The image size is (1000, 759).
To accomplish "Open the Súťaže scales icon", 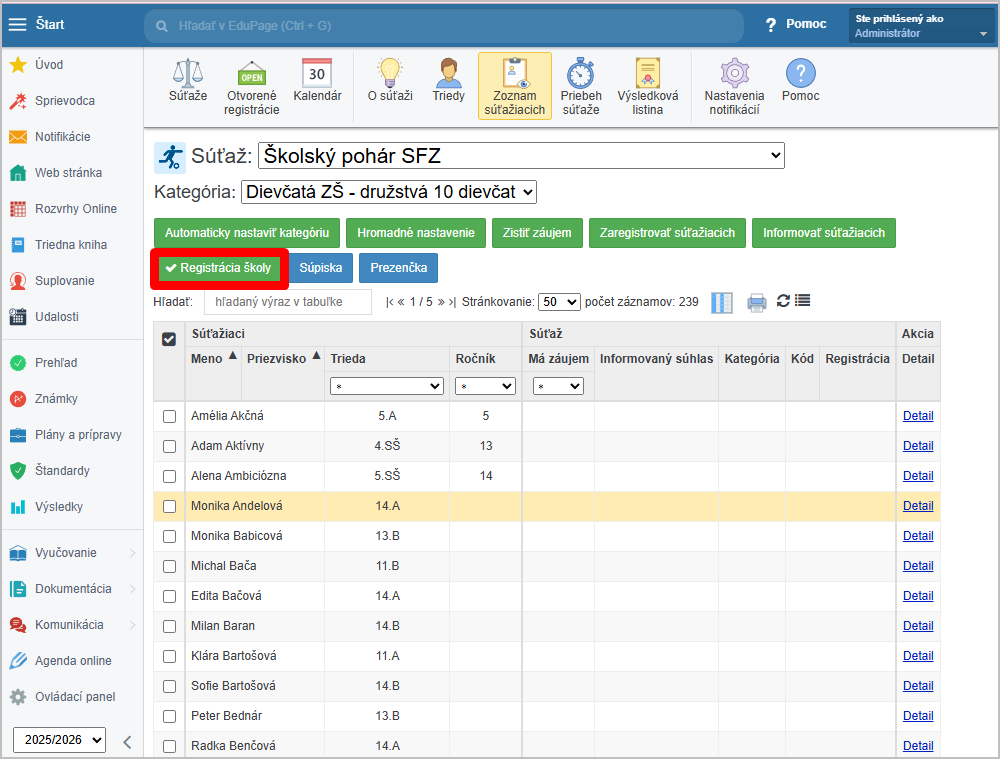I will (x=188, y=80).
